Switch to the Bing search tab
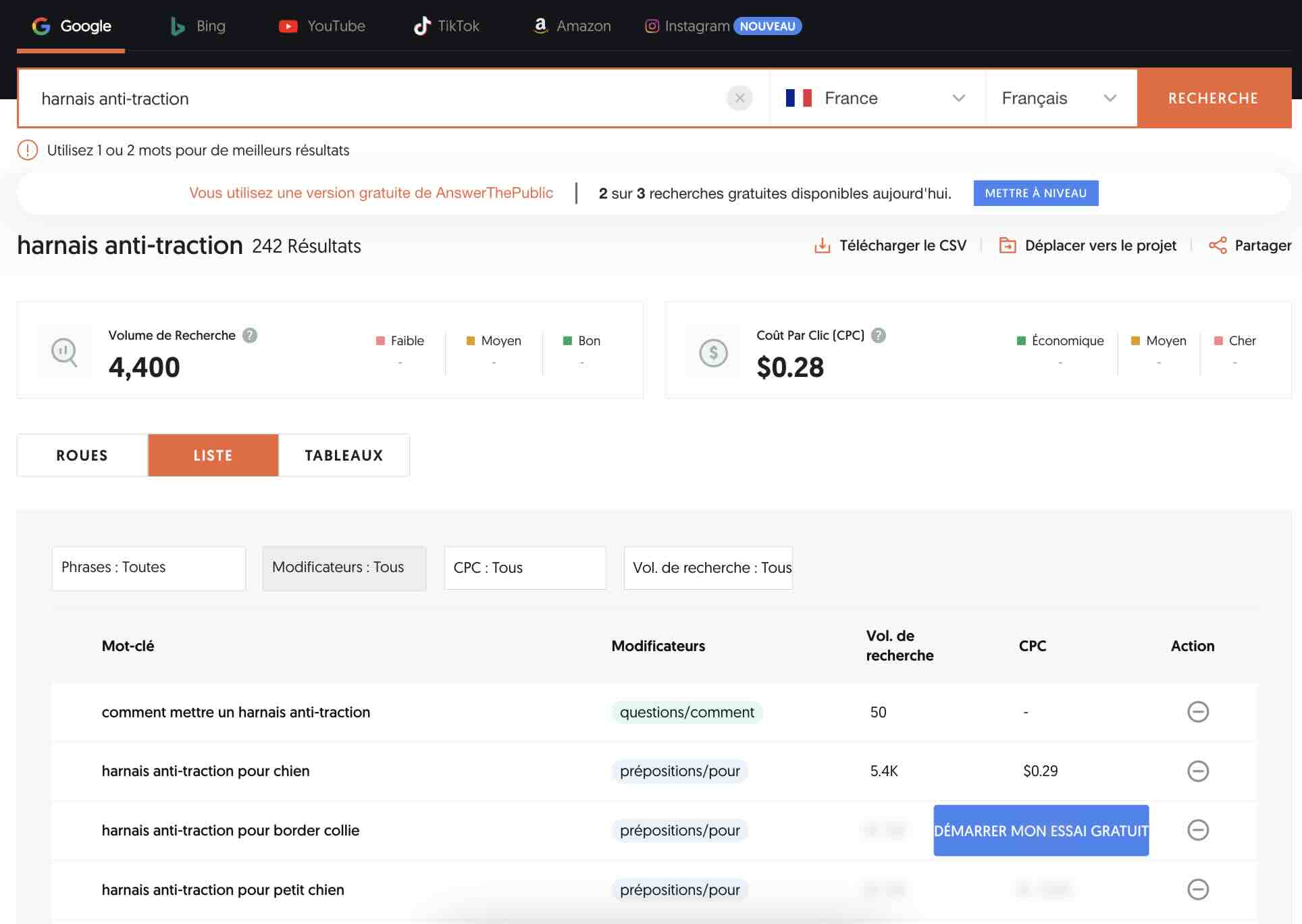1302x924 pixels. (x=197, y=26)
